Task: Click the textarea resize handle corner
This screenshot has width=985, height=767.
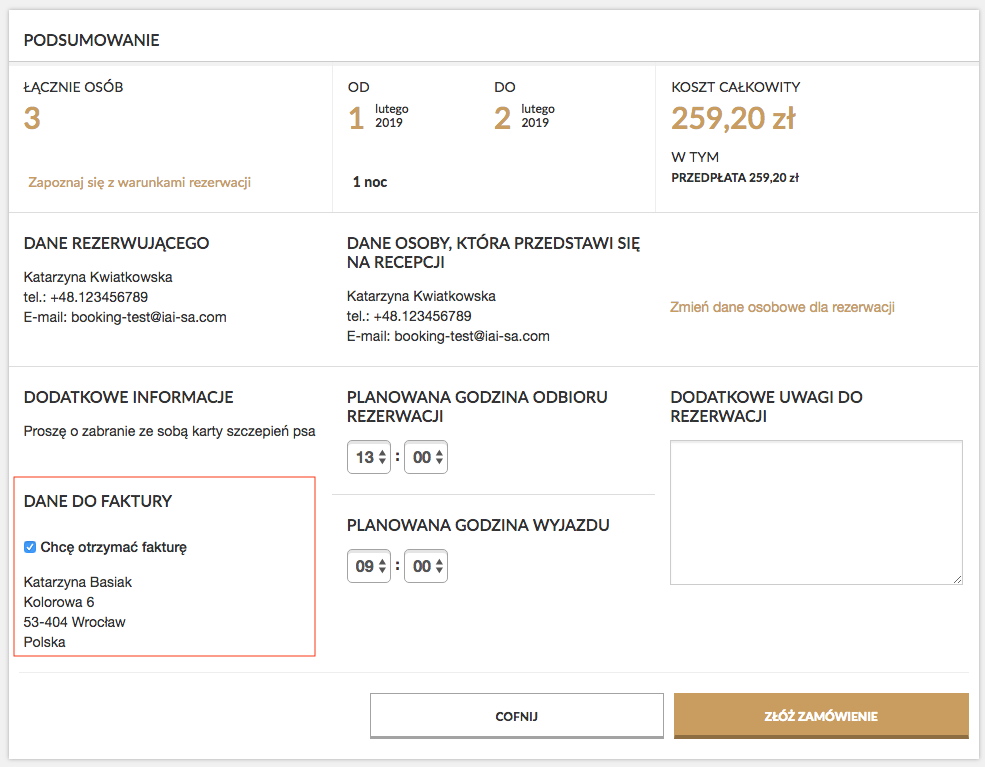Action: click(957, 579)
